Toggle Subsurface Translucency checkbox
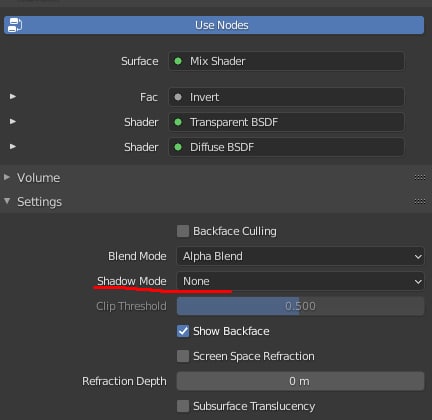The width and height of the screenshot is (432, 420). [183, 406]
